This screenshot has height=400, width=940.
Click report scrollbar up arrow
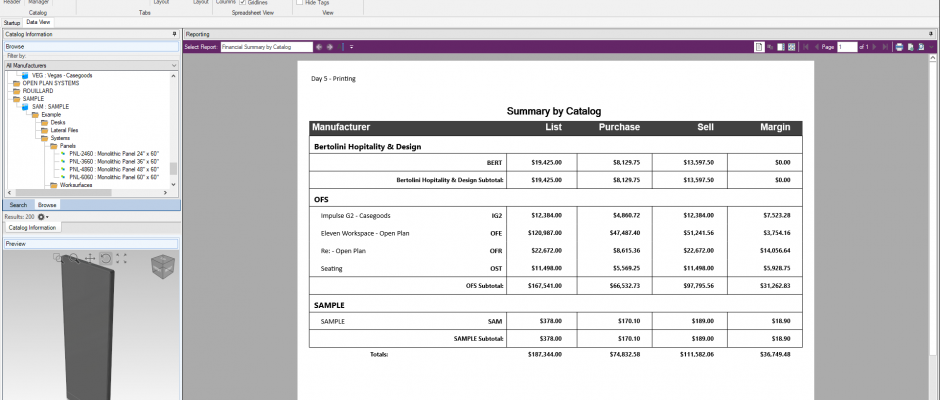coord(932,58)
